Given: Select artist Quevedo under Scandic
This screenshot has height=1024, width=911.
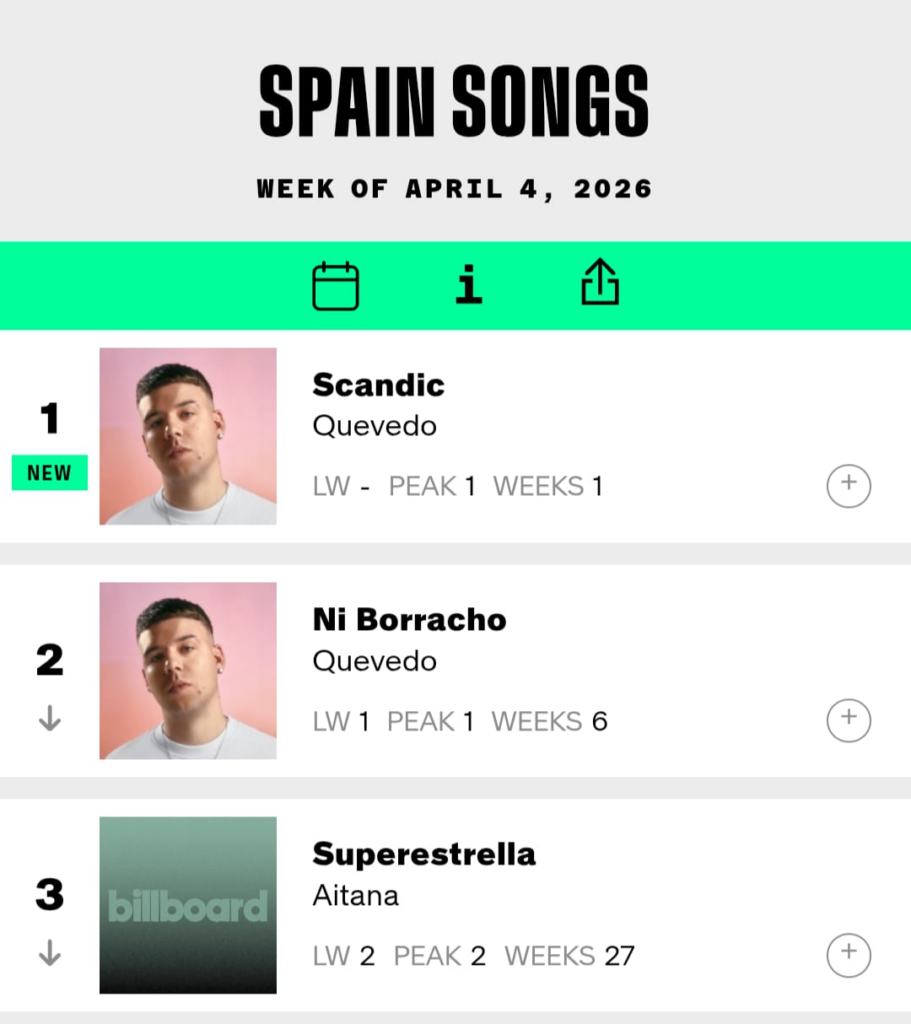Looking at the screenshot, I should [374, 426].
